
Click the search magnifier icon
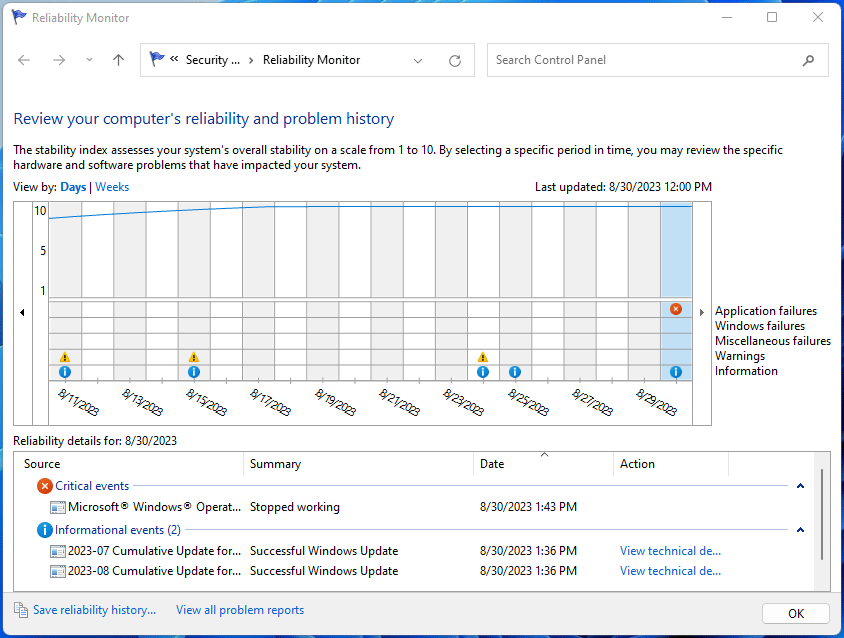tap(808, 60)
